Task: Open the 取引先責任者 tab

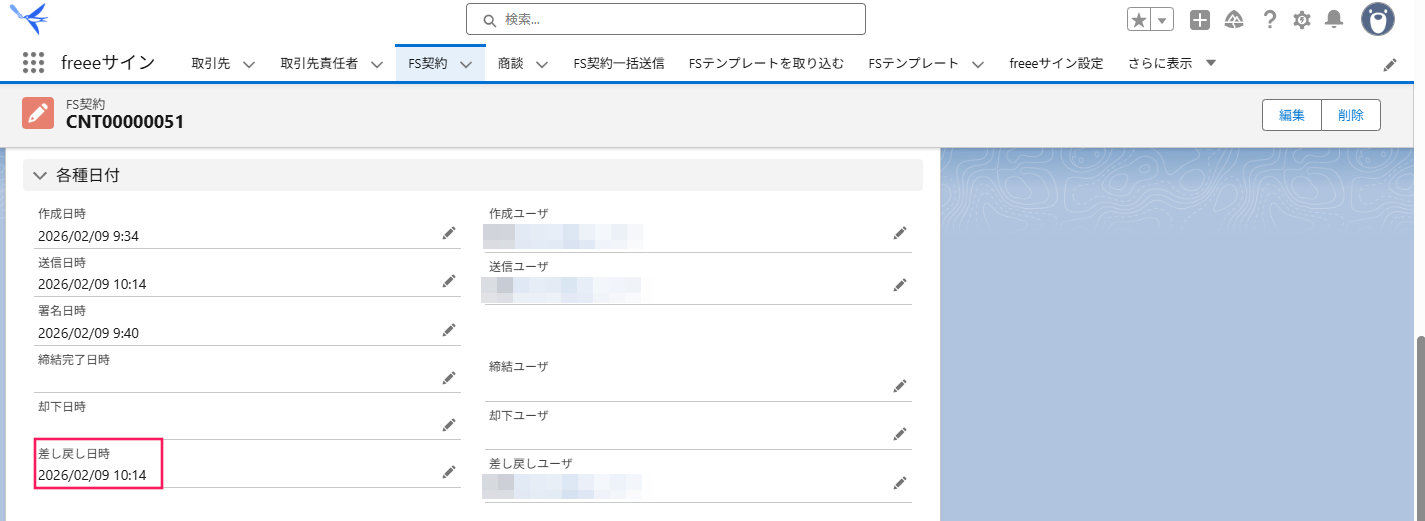Action: click(x=319, y=63)
